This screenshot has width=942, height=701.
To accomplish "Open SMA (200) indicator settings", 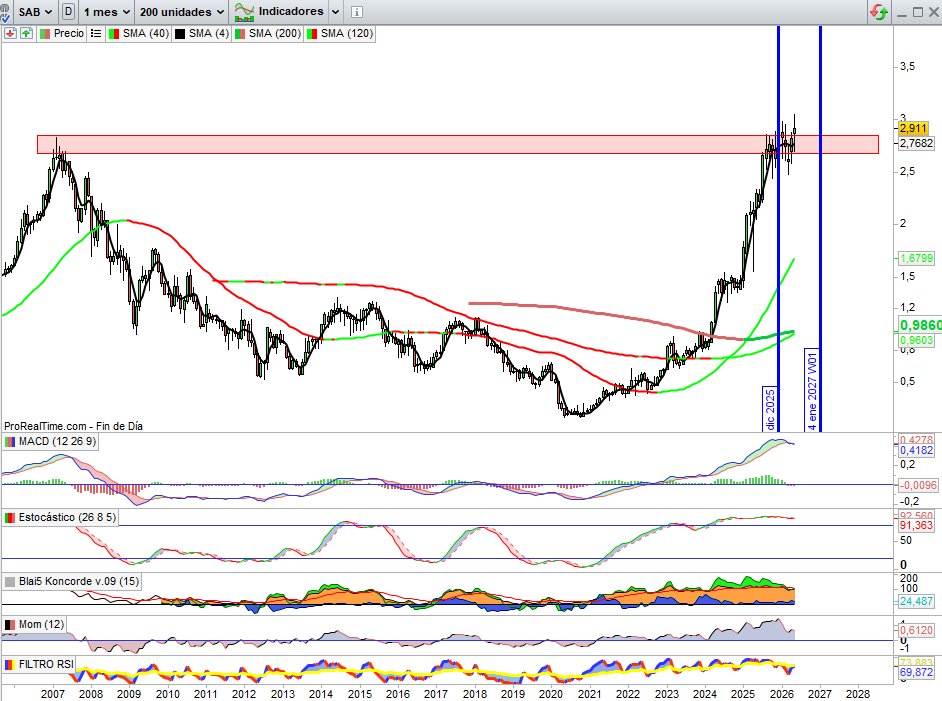I will (275, 34).
